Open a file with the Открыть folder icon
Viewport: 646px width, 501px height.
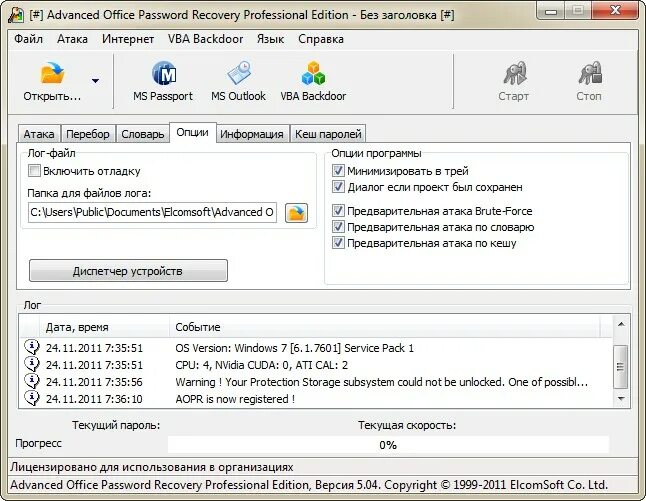(x=52, y=73)
